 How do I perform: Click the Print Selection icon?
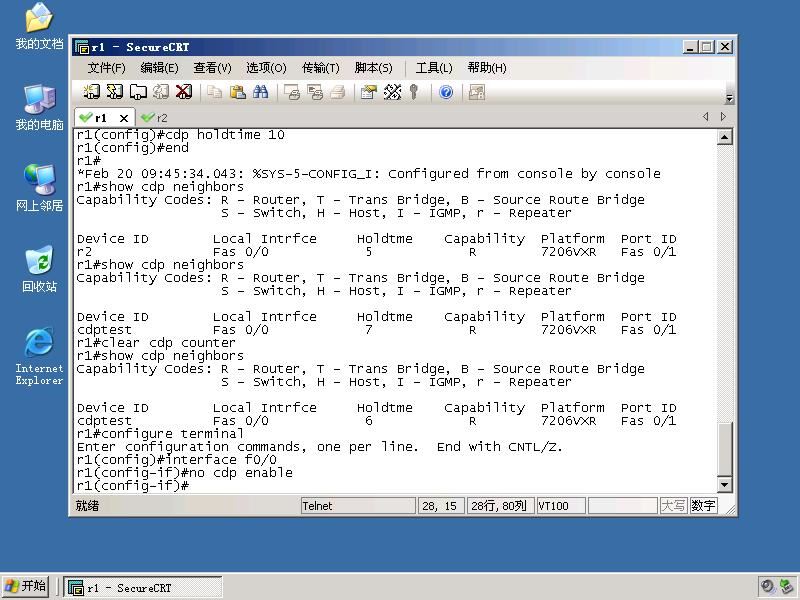point(315,92)
